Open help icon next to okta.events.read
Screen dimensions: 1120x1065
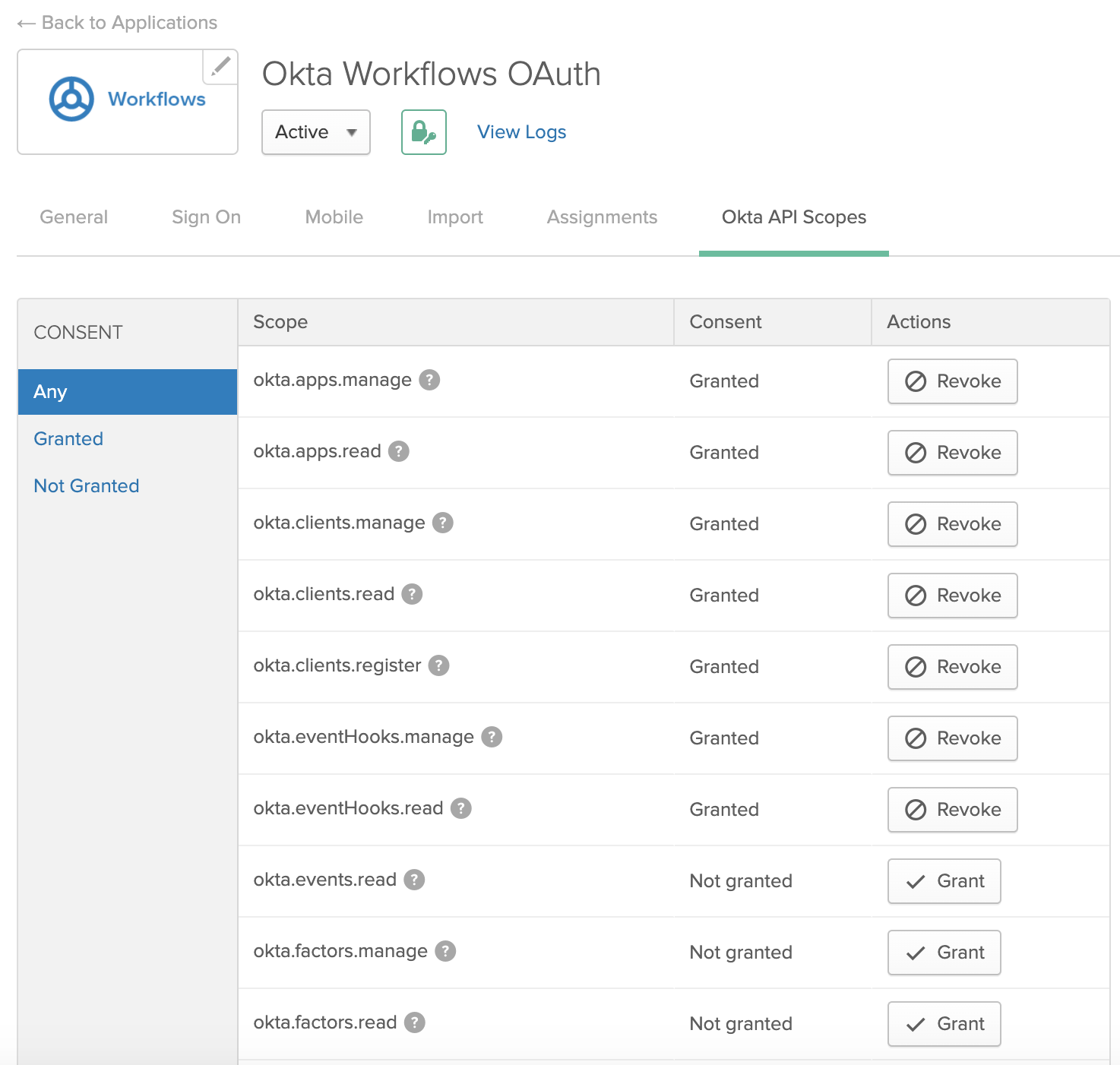[x=414, y=880]
